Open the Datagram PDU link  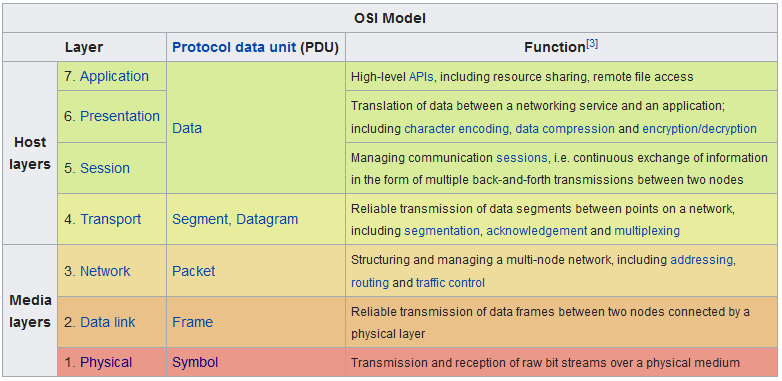tap(267, 219)
